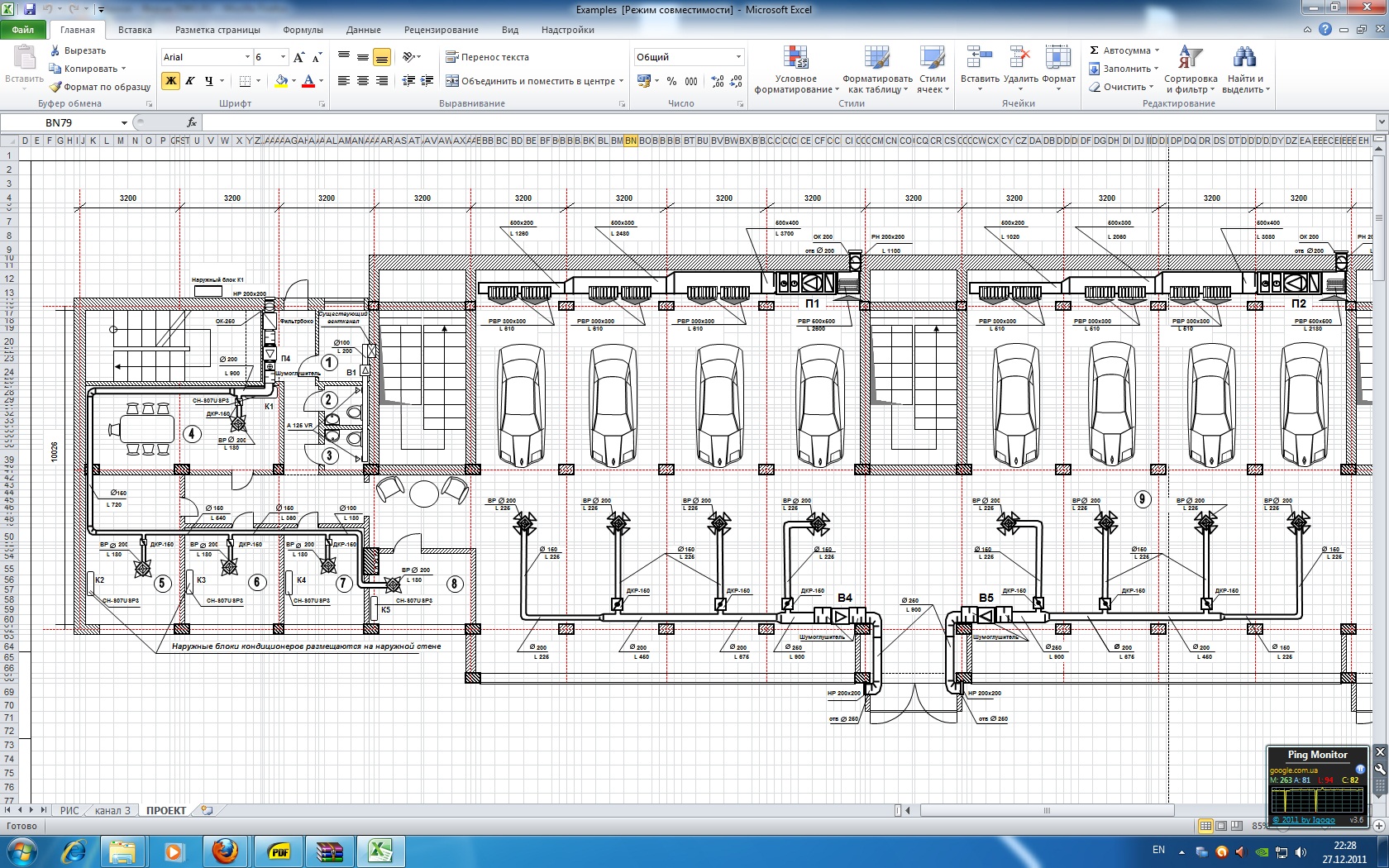Screen dimensions: 1389x868
Task: Click the insert function fx icon
Action: click(192, 122)
